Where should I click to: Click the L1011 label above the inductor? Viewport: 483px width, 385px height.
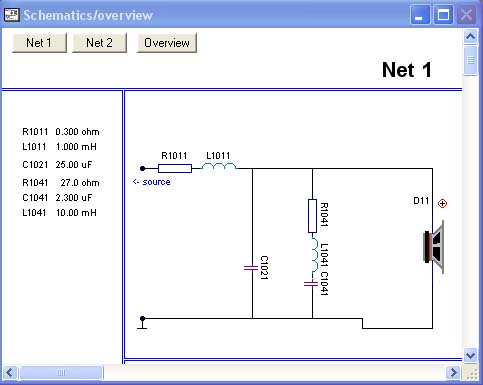tap(218, 156)
